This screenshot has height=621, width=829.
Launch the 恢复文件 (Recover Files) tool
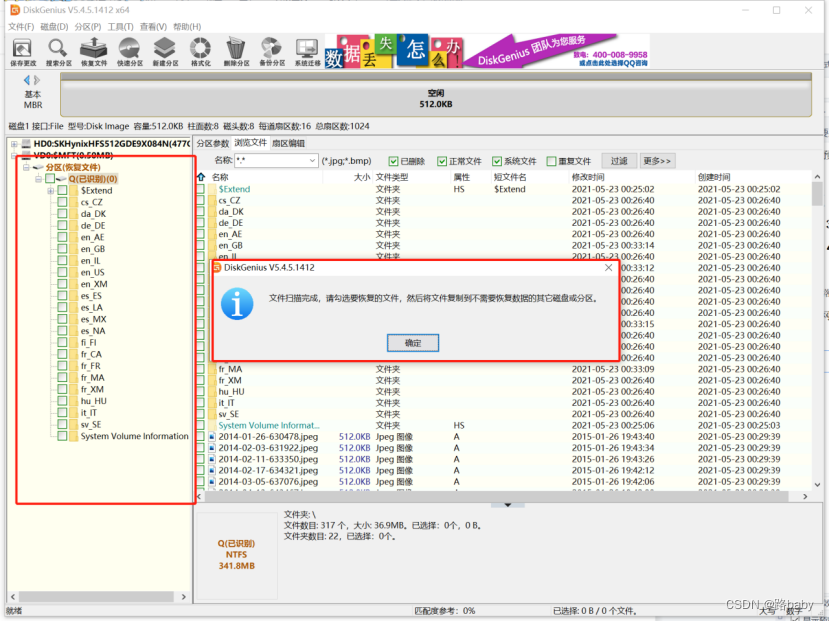pos(93,50)
